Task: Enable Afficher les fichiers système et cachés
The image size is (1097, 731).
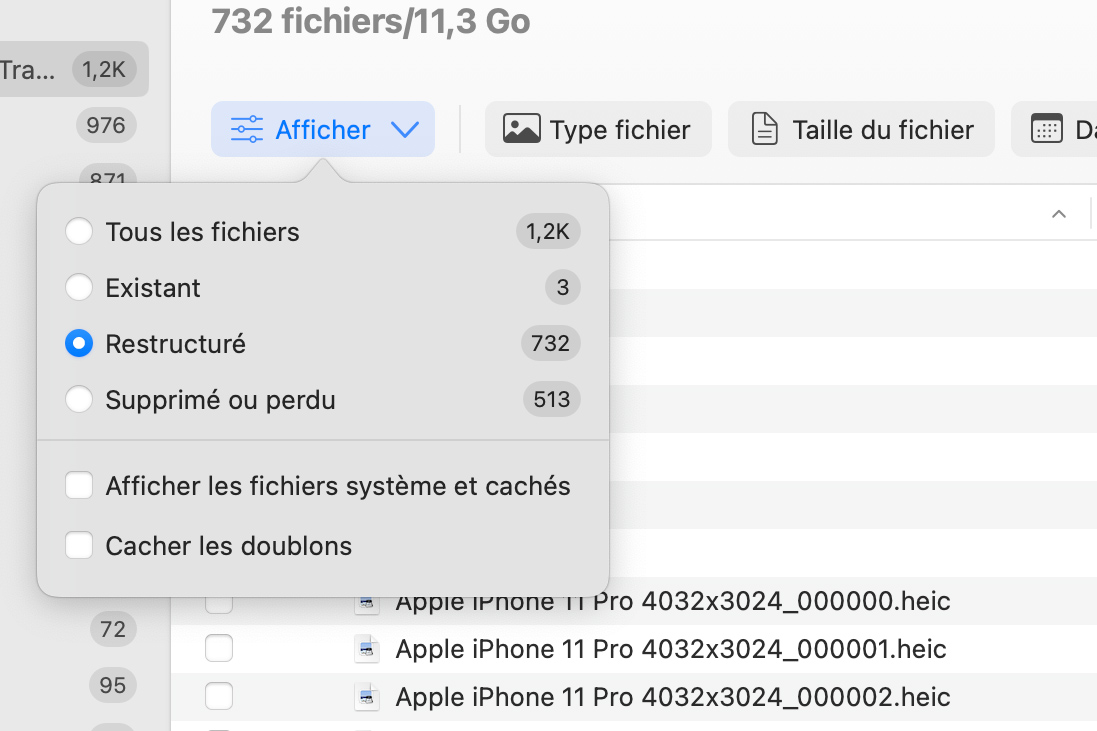Action: tap(79, 486)
